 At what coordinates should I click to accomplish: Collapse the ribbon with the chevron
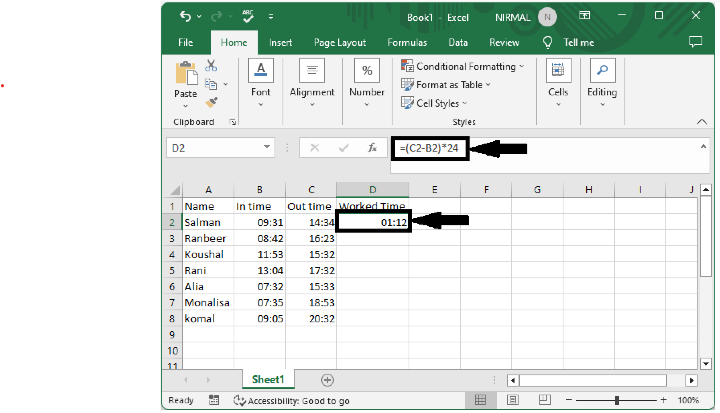pyautogui.click(x=702, y=122)
